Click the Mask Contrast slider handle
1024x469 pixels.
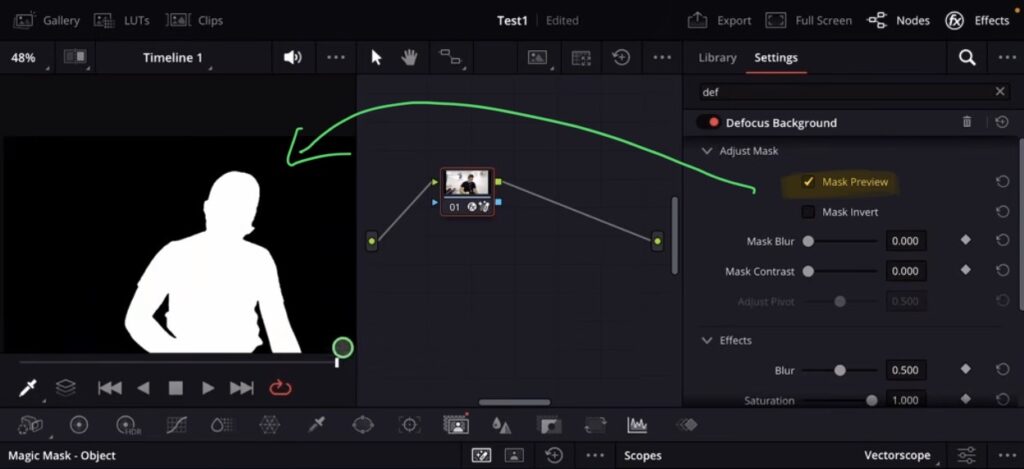808,271
